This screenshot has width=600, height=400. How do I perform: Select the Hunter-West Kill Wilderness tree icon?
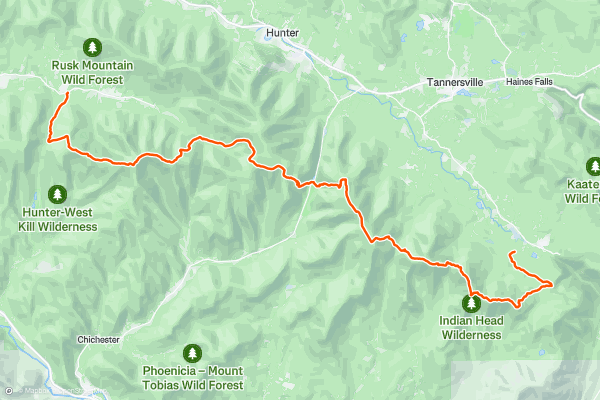tap(57, 194)
